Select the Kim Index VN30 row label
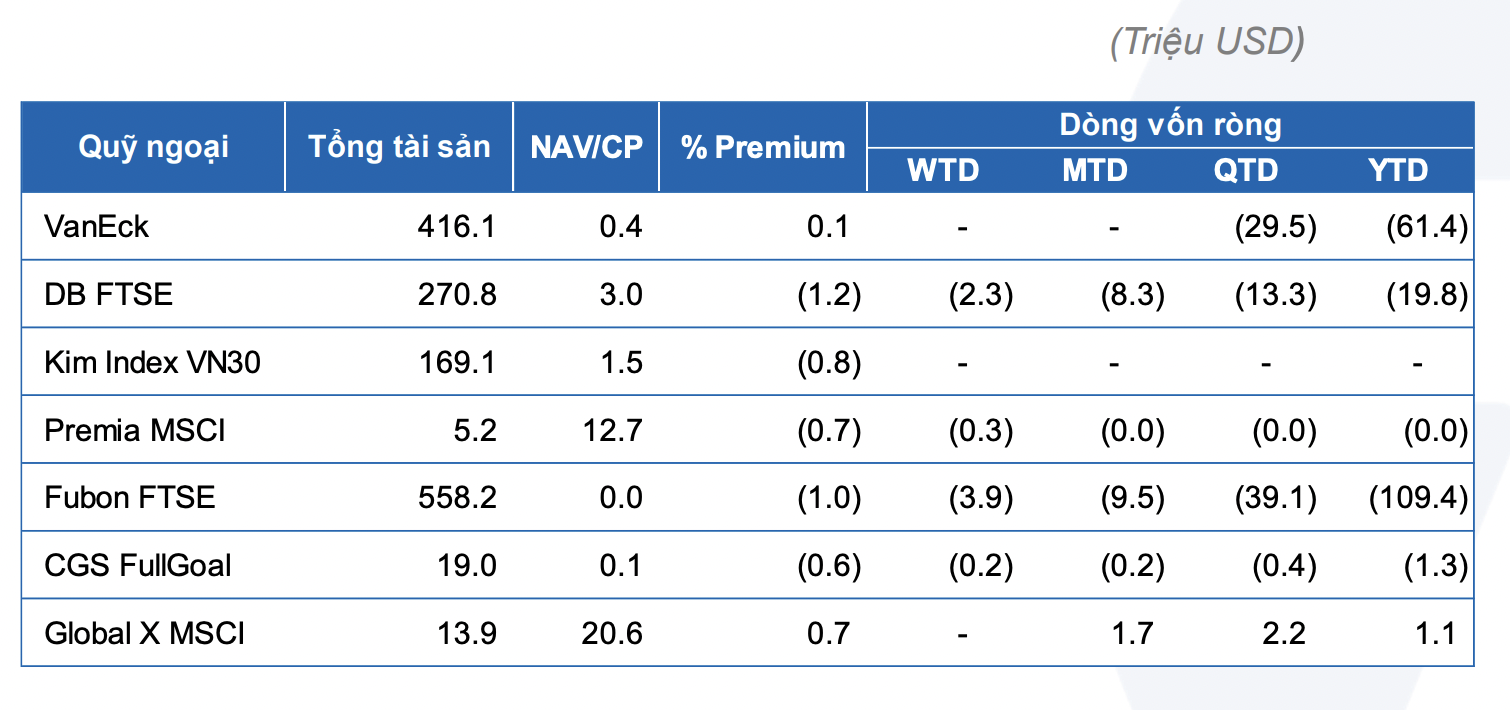Screen dimensions: 1510x710 point(152,362)
